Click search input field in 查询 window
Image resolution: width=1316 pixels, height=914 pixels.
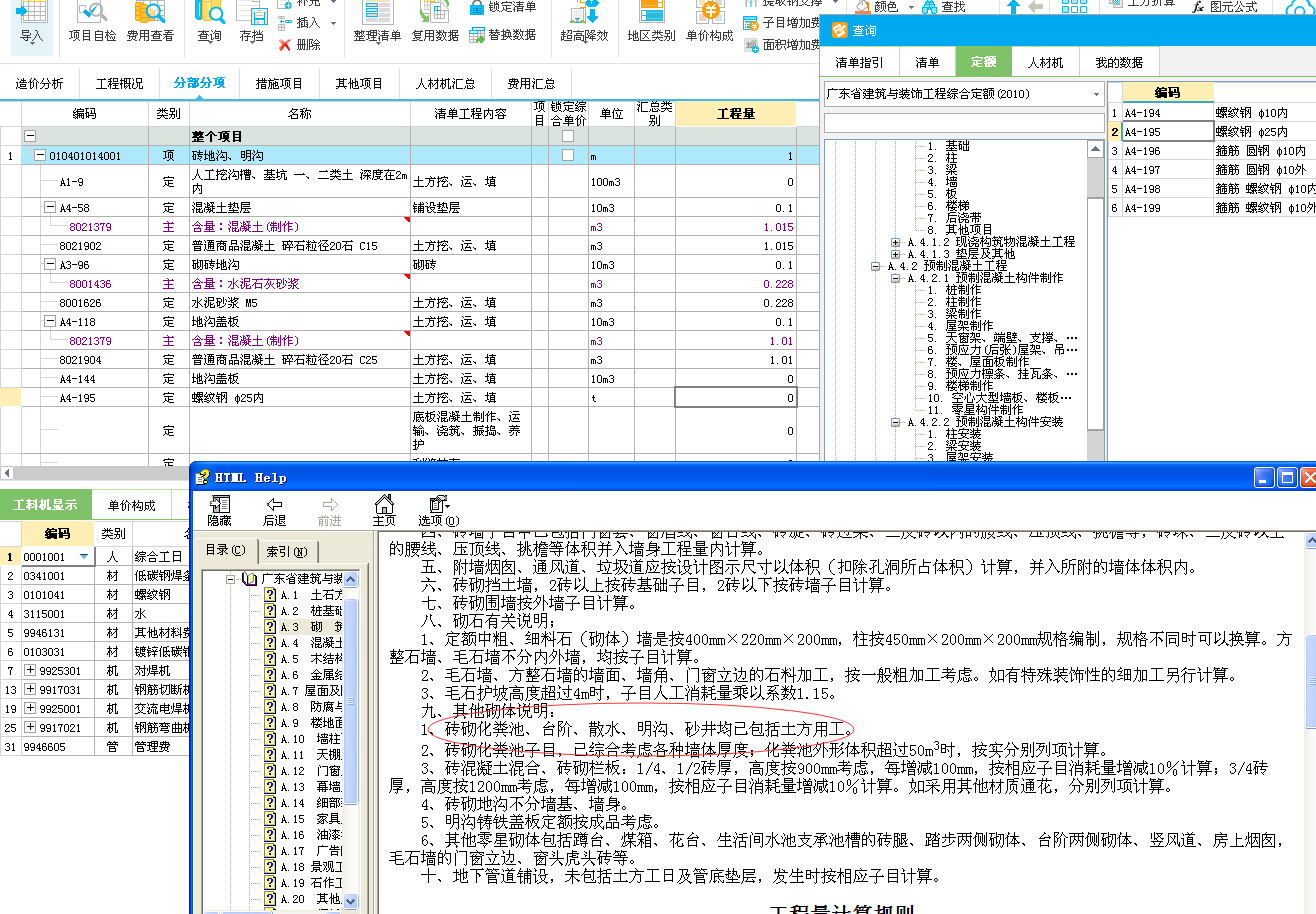click(964, 123)
